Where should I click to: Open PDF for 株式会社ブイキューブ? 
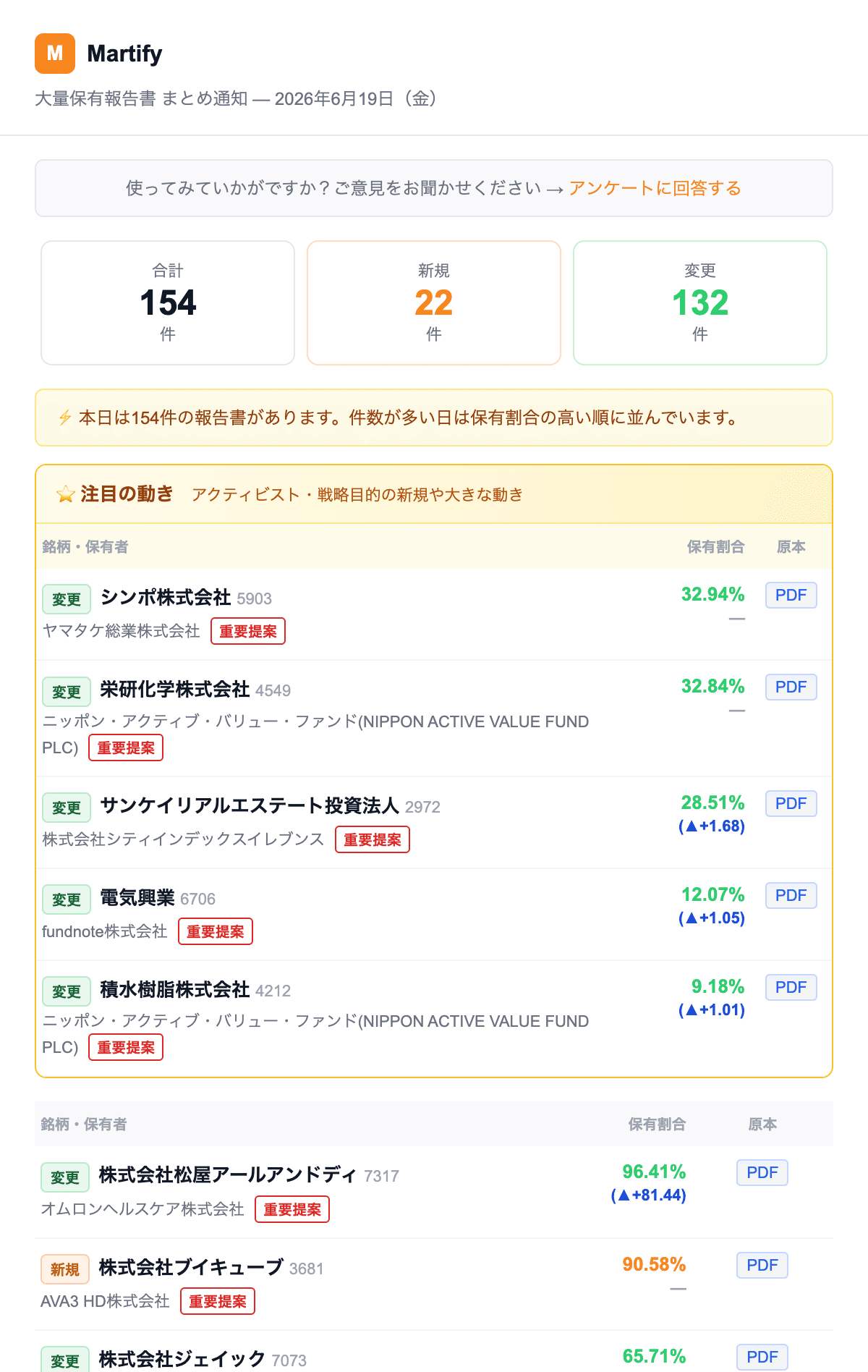(x=762, y=1265)
